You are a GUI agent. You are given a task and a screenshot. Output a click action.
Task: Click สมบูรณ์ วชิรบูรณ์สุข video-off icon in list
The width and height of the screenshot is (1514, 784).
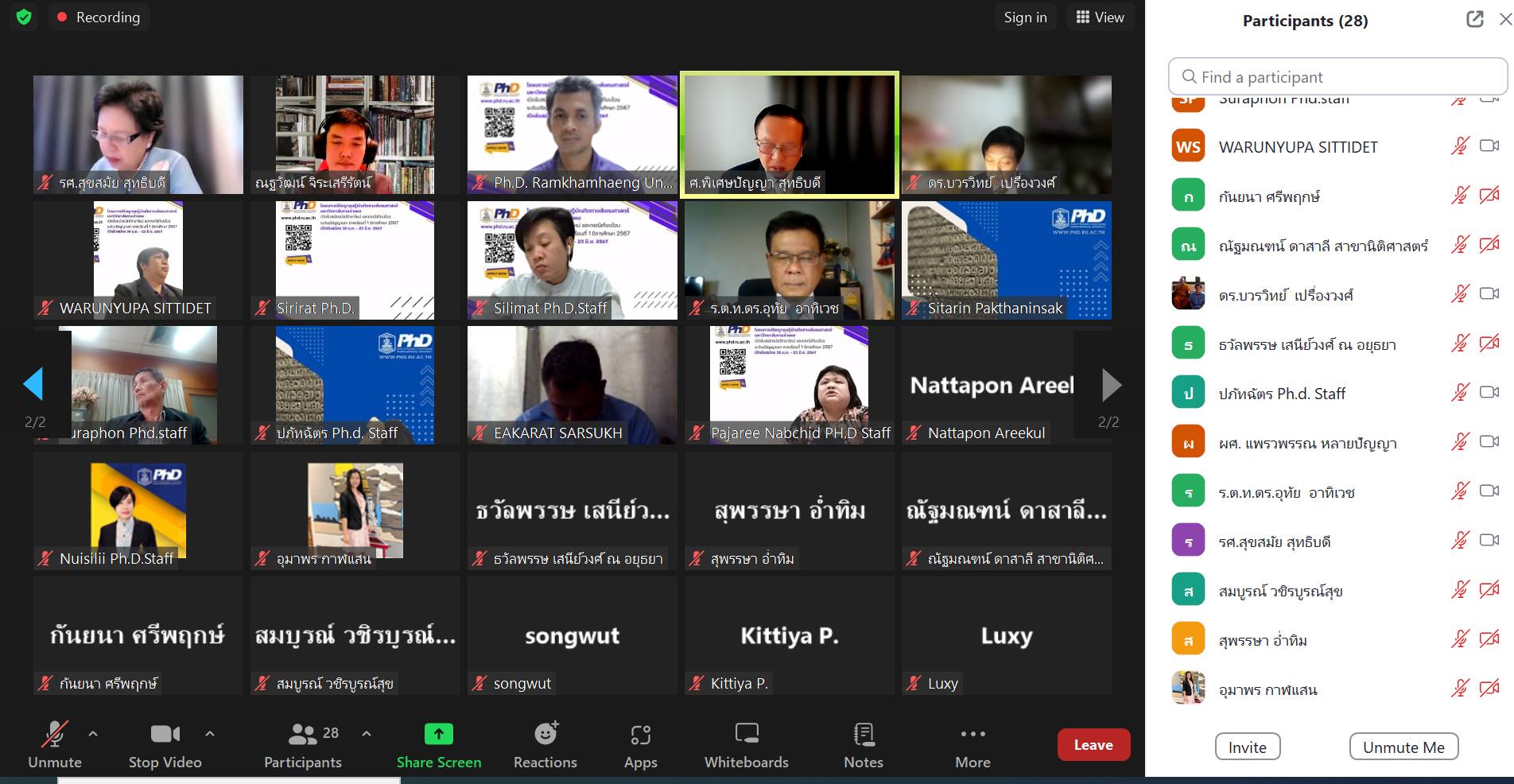pos(1489,590)
